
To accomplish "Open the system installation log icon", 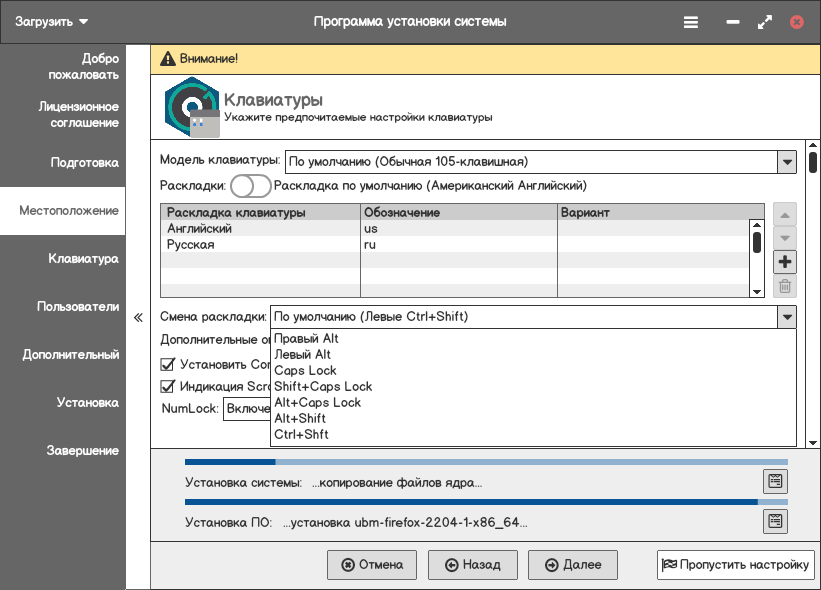I will (774, 481).
